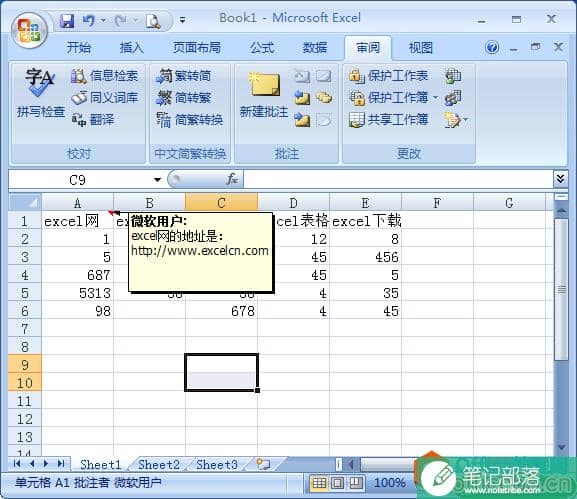
Task: Open track changes dropdown icon
Action: (x=456, y=120)
